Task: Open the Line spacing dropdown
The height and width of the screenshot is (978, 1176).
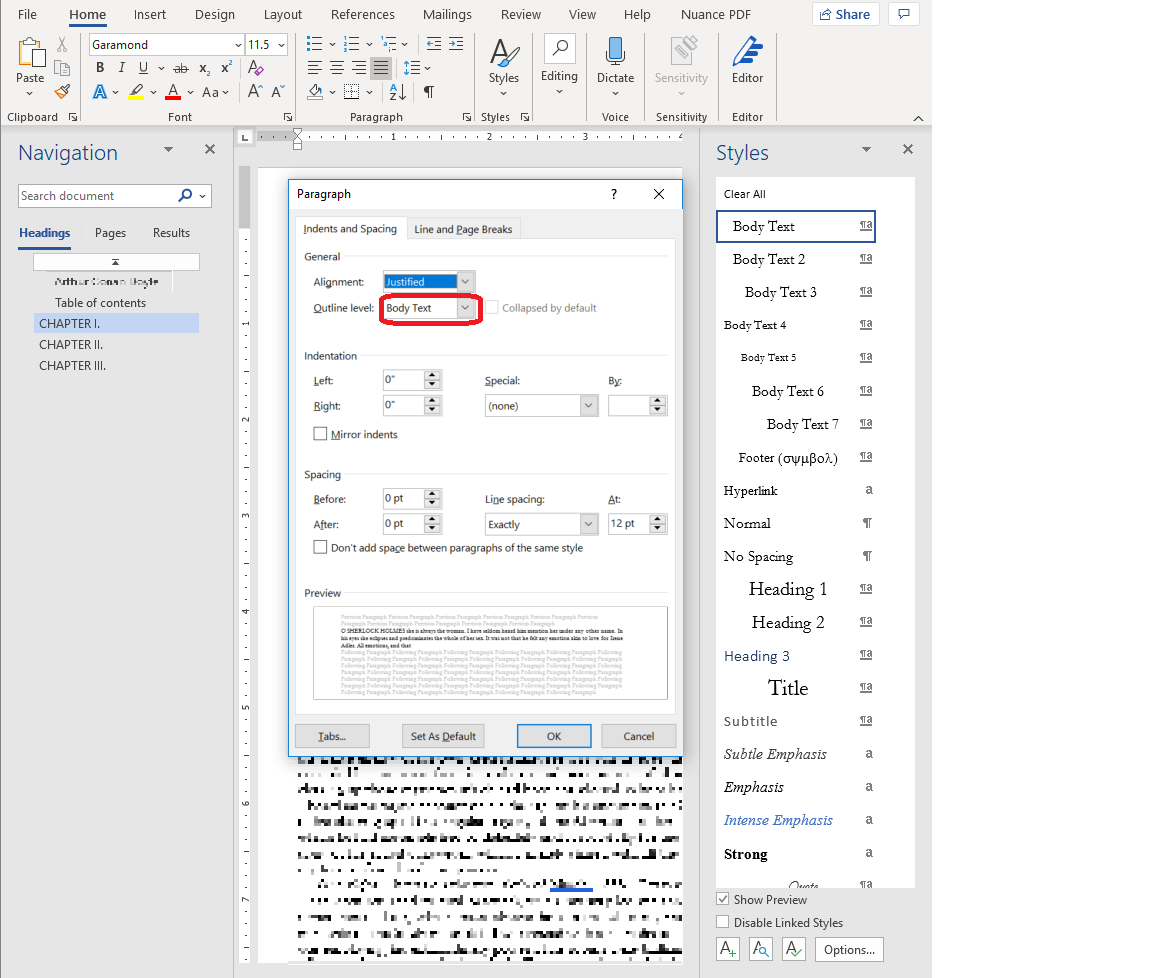Action: point(591,523)
